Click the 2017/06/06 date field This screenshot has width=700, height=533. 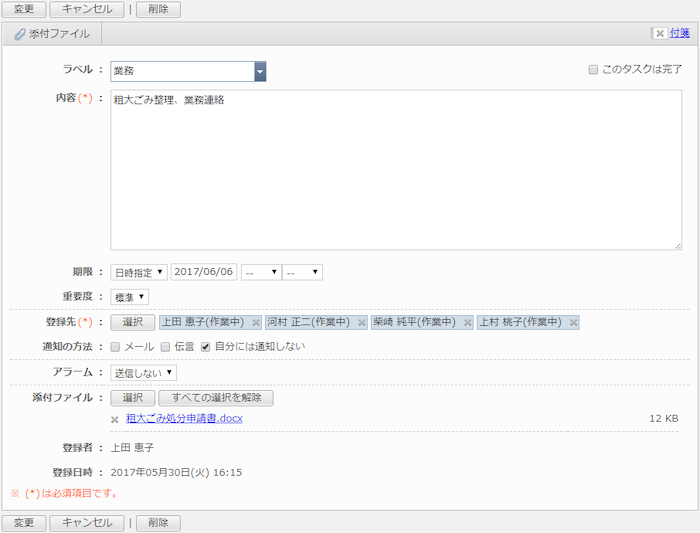204,272
